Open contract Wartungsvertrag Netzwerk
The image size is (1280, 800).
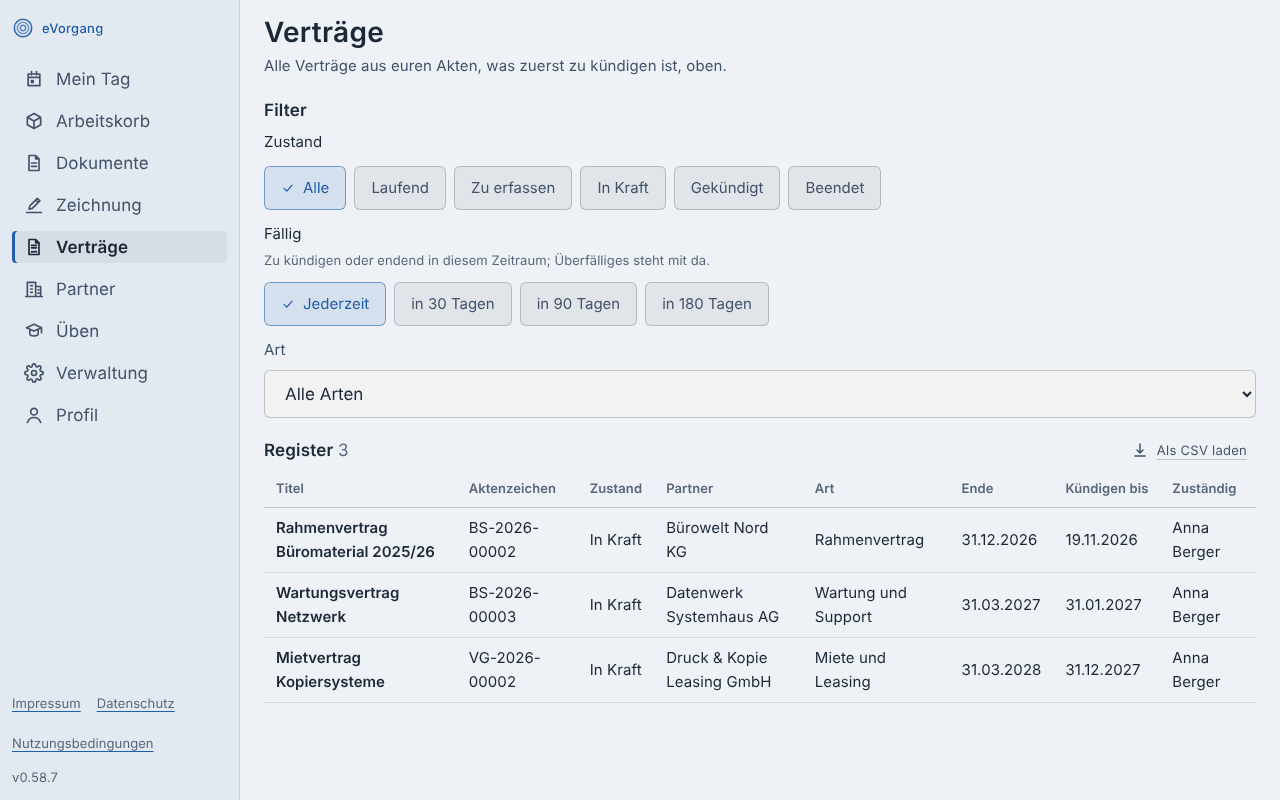(338, 605)
